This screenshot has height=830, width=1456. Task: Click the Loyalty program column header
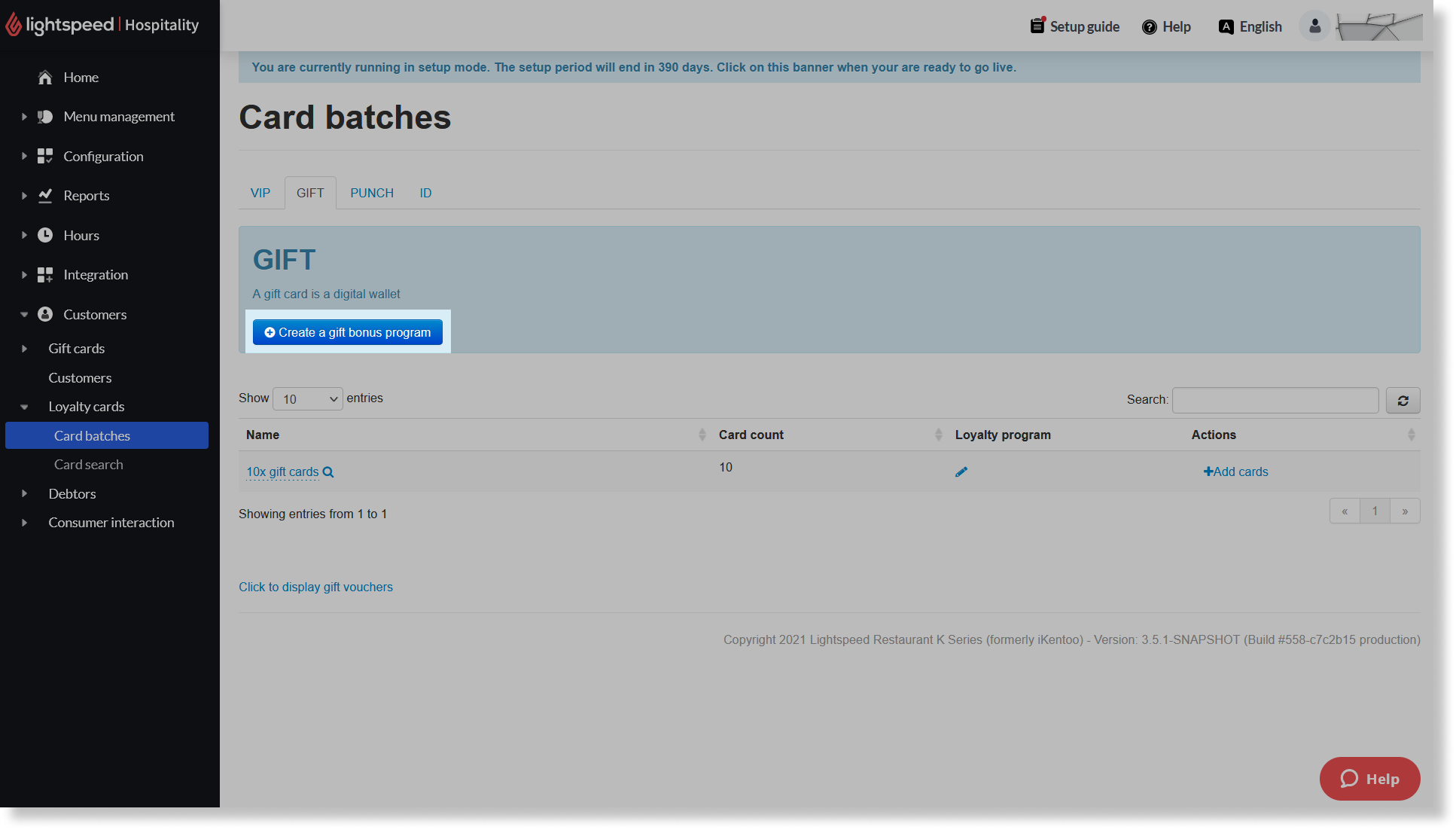1003,435
